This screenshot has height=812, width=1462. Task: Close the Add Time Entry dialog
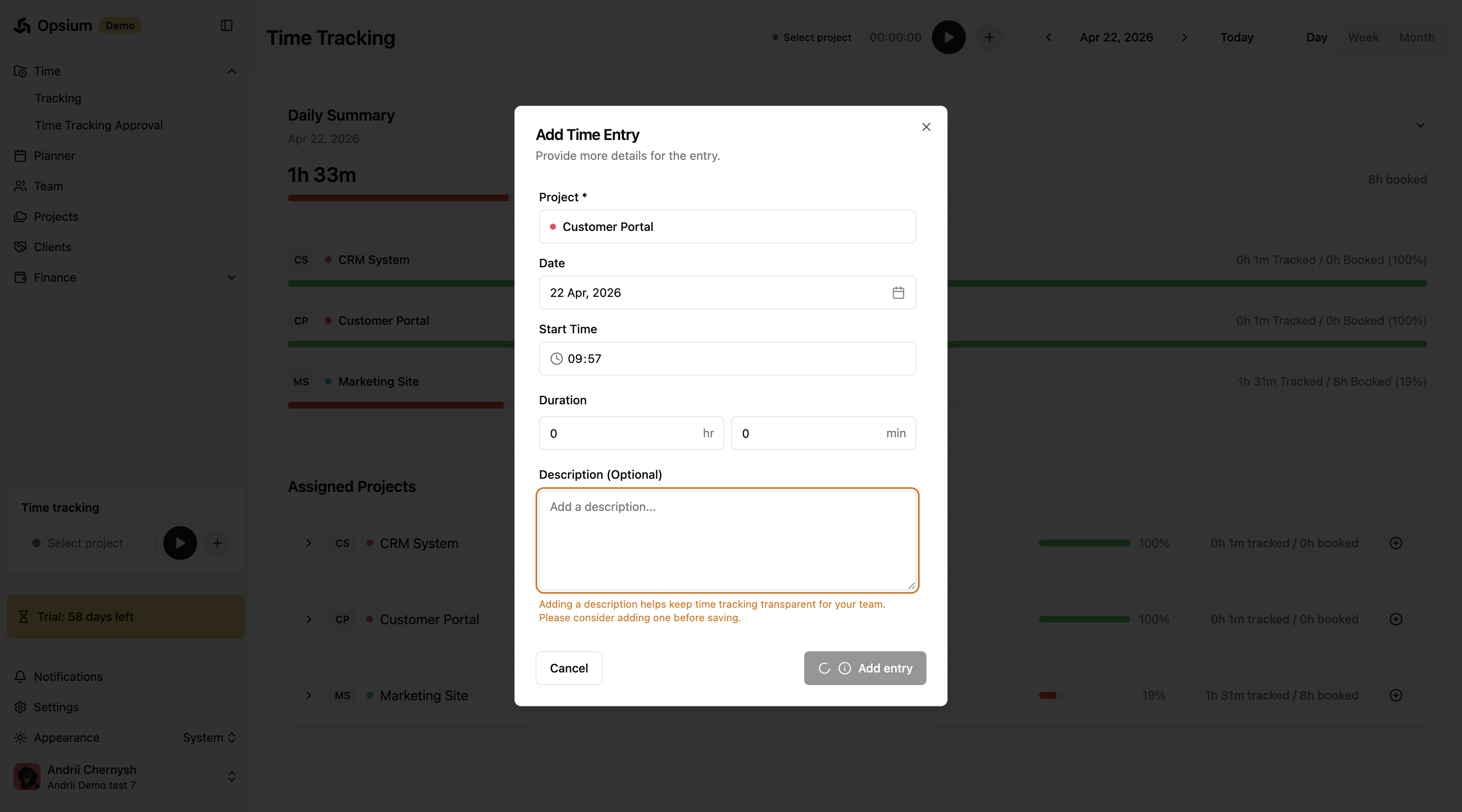(926, 127)
